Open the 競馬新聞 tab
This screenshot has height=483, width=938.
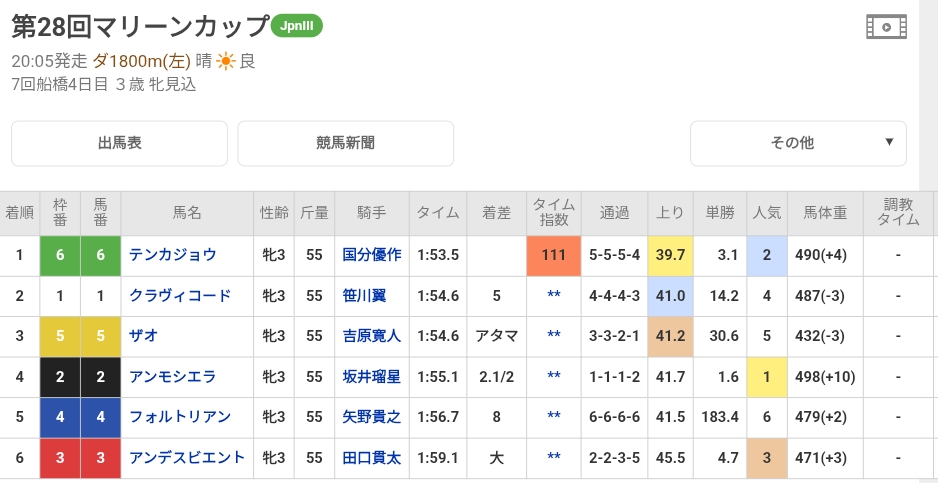click(x=345, y=143)
